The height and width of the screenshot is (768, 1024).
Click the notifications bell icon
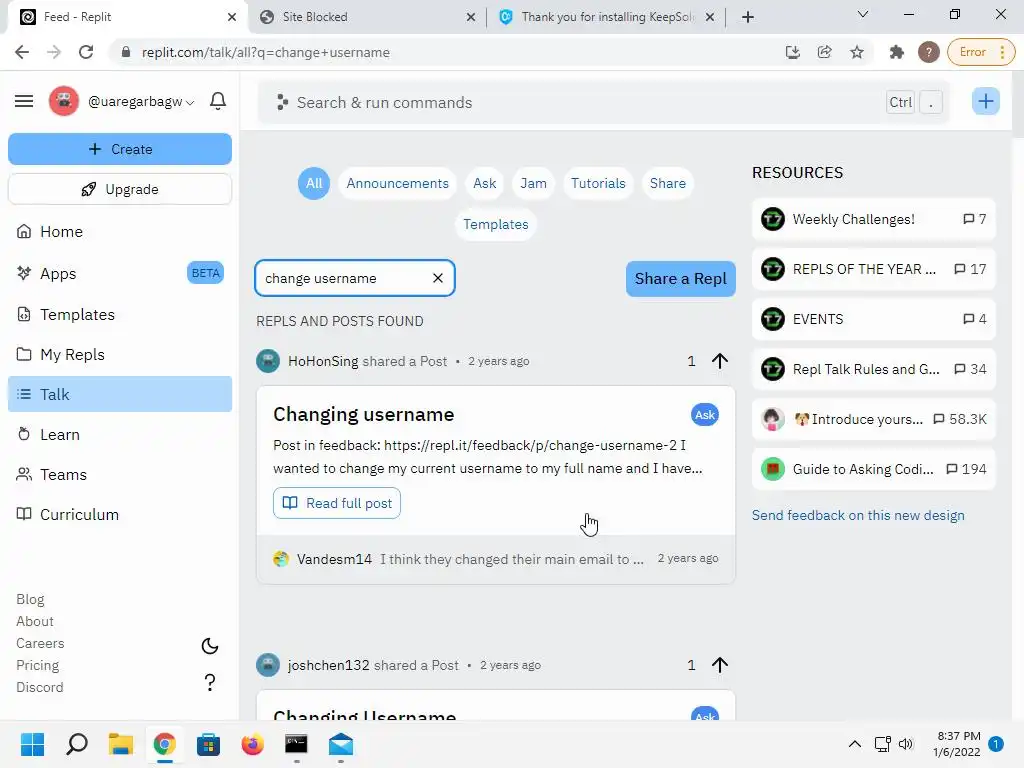(x=218, y=101)
